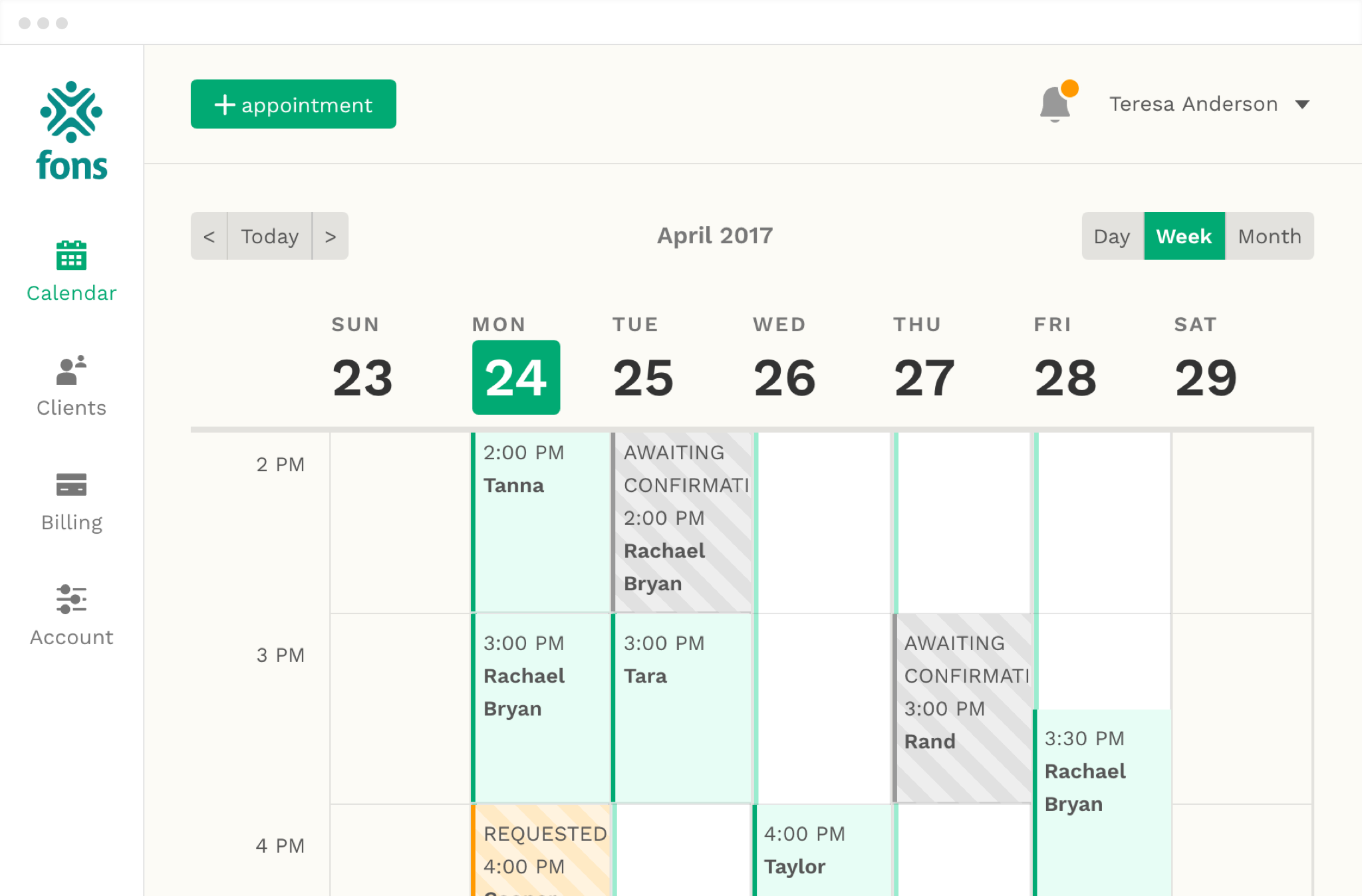Select Monday 24 date header

(516, 378)
